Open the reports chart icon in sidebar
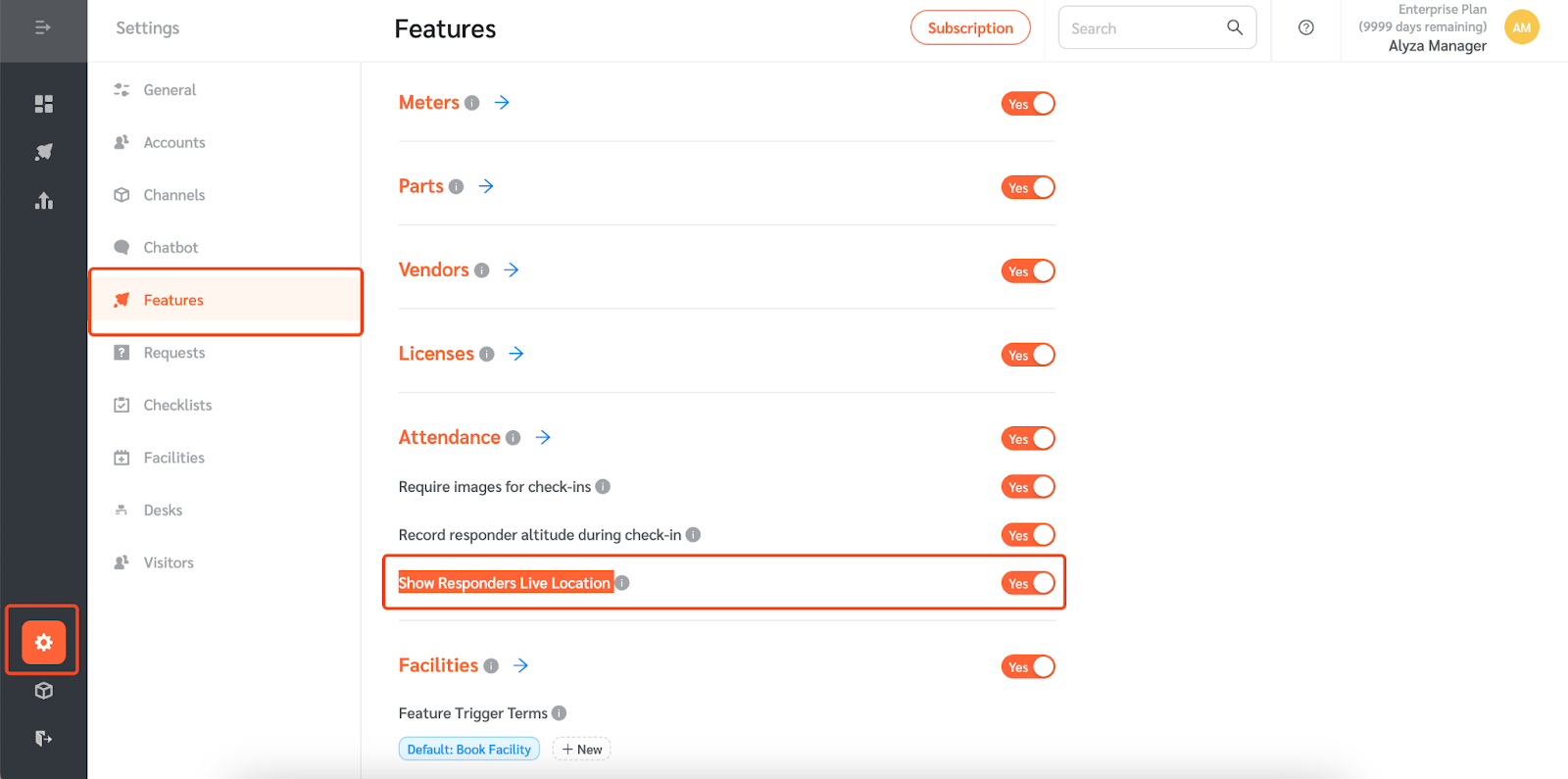The image size is (1568, 779). tap(43, 201)
